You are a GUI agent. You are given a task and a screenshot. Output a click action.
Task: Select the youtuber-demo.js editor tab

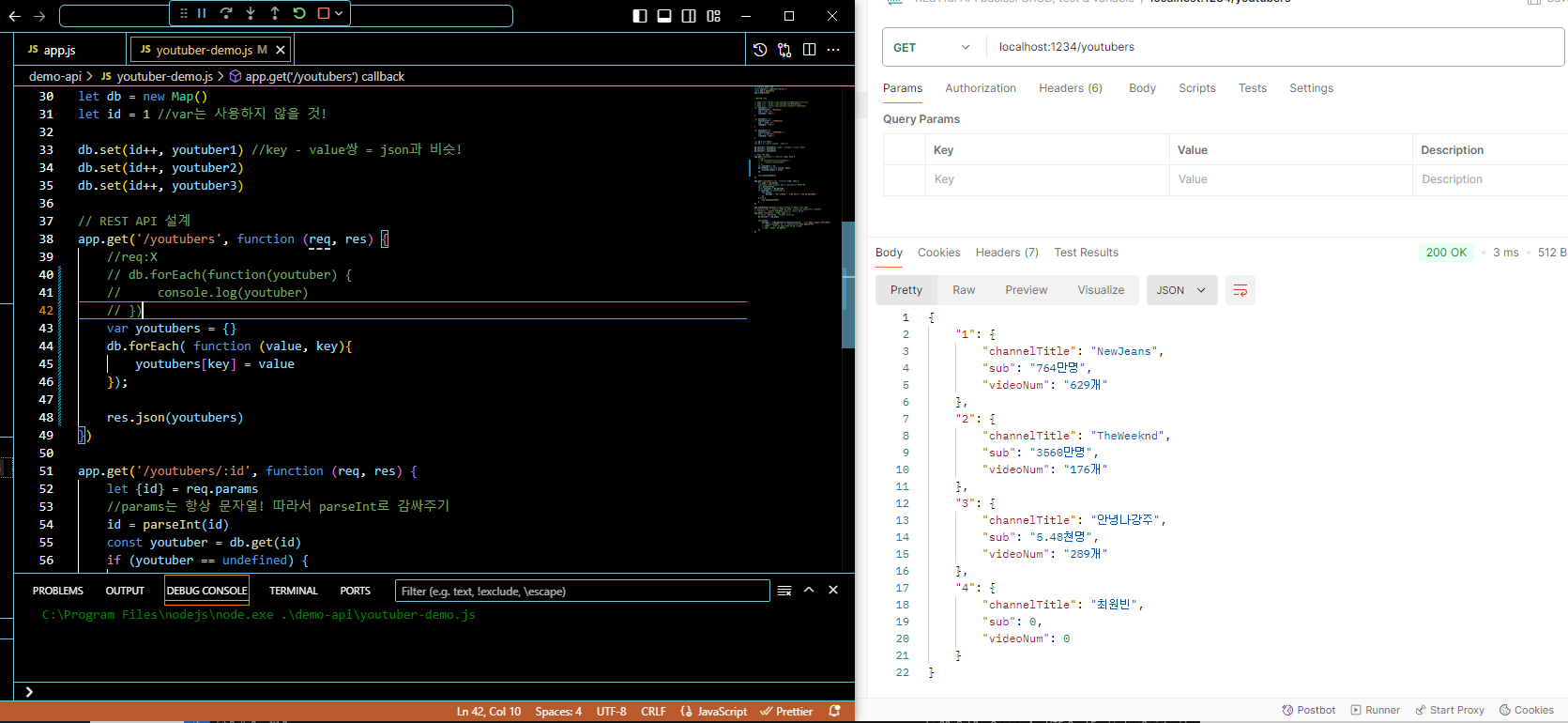pos(204,50)
